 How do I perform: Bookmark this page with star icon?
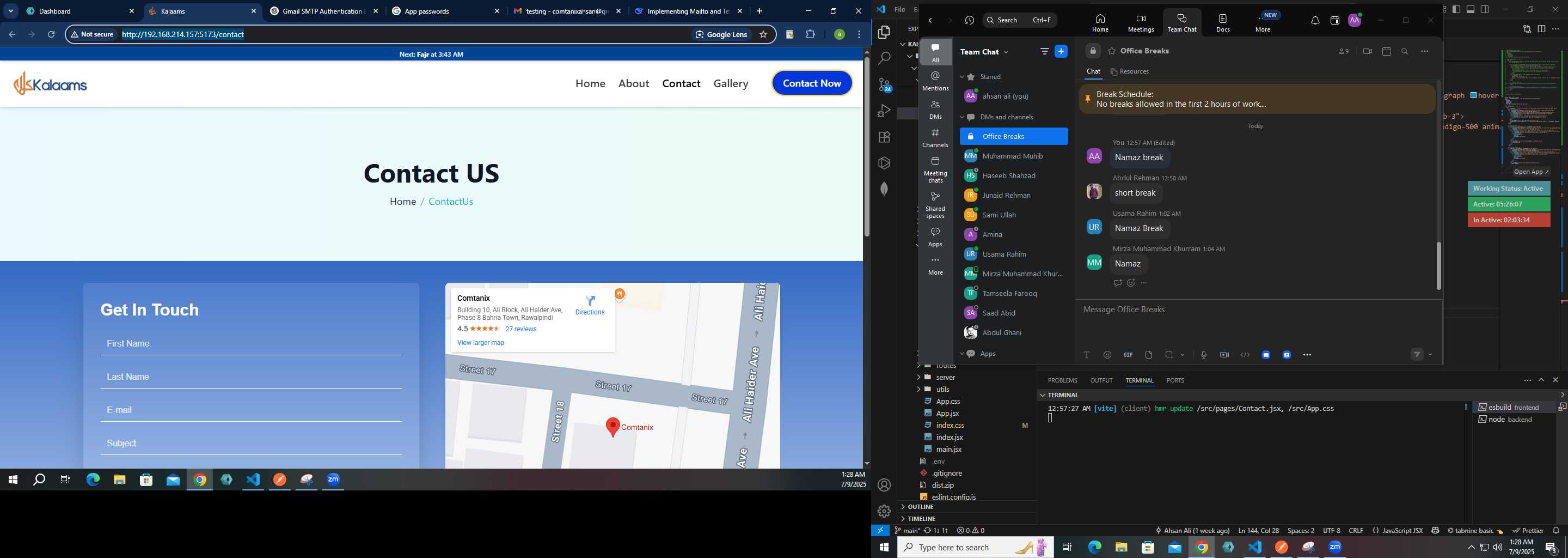pyautogui.click(x=763, y=35)
